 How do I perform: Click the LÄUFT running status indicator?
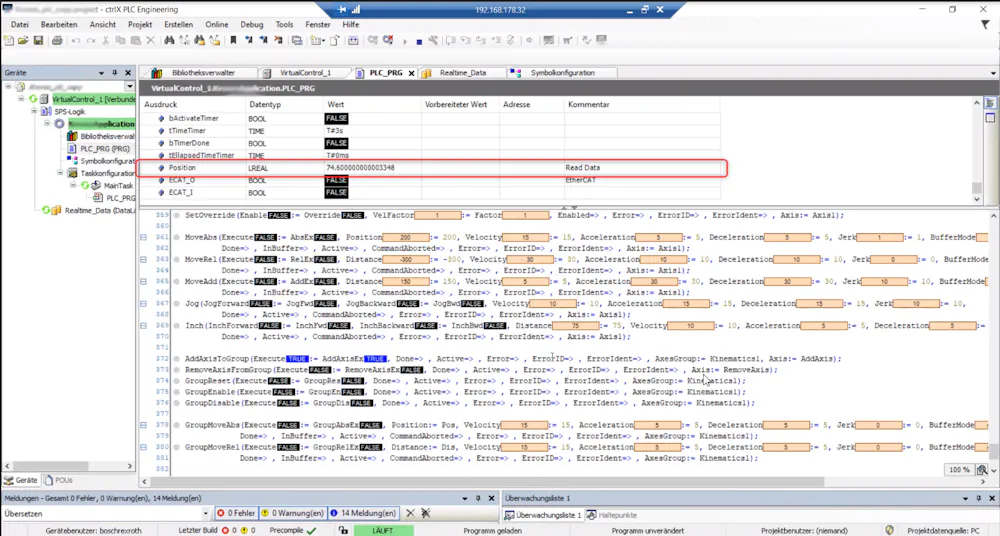383,530
